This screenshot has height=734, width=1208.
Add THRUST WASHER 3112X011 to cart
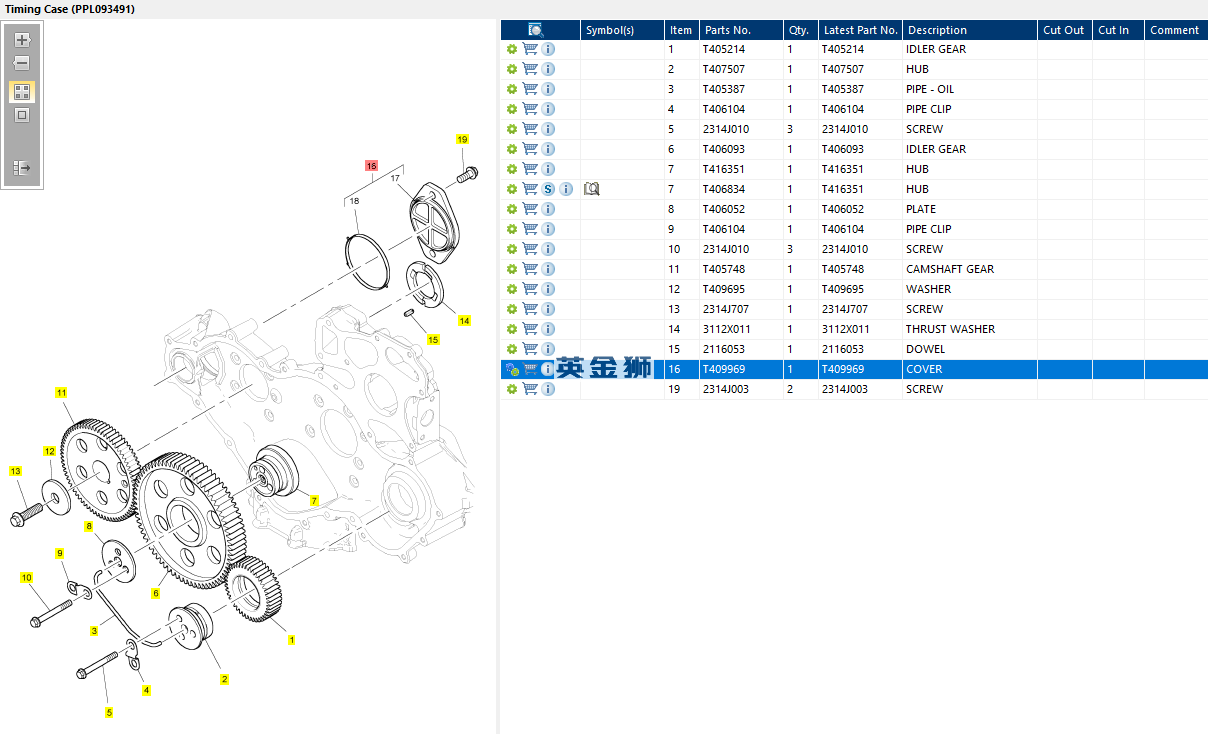[530, 329]
